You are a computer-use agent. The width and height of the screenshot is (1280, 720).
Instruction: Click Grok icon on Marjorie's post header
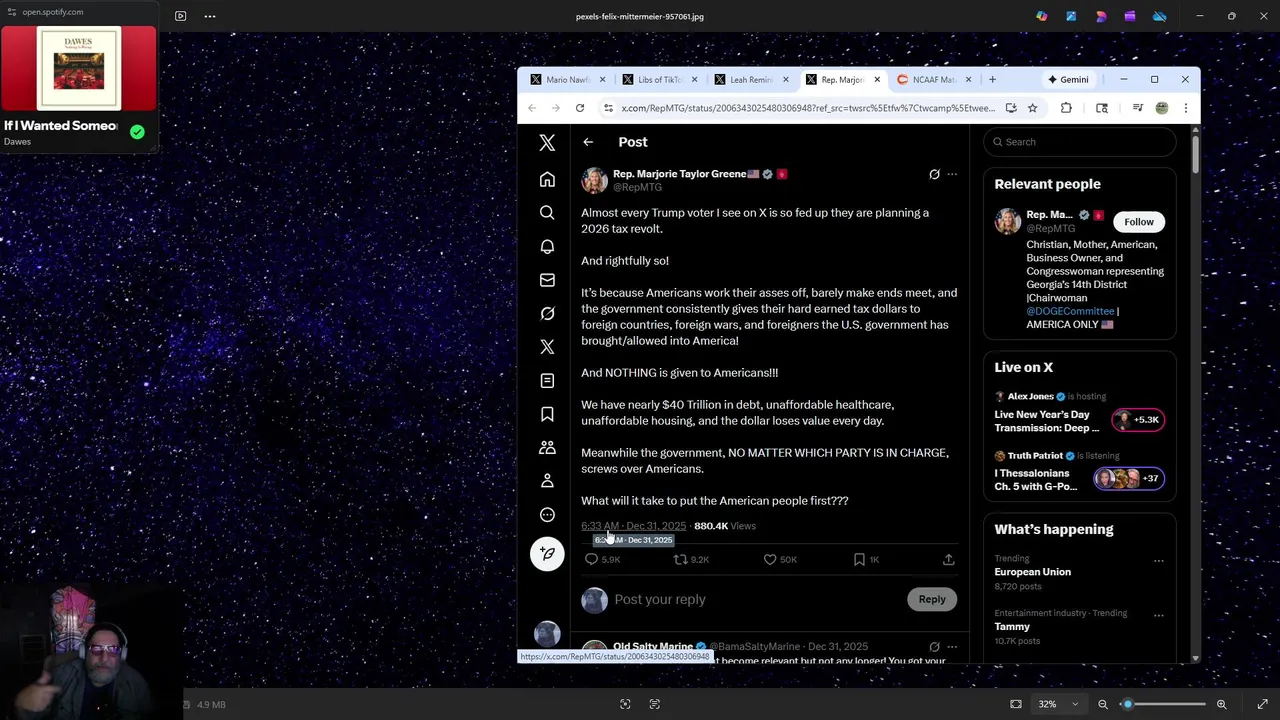click(x=934, y=174)
